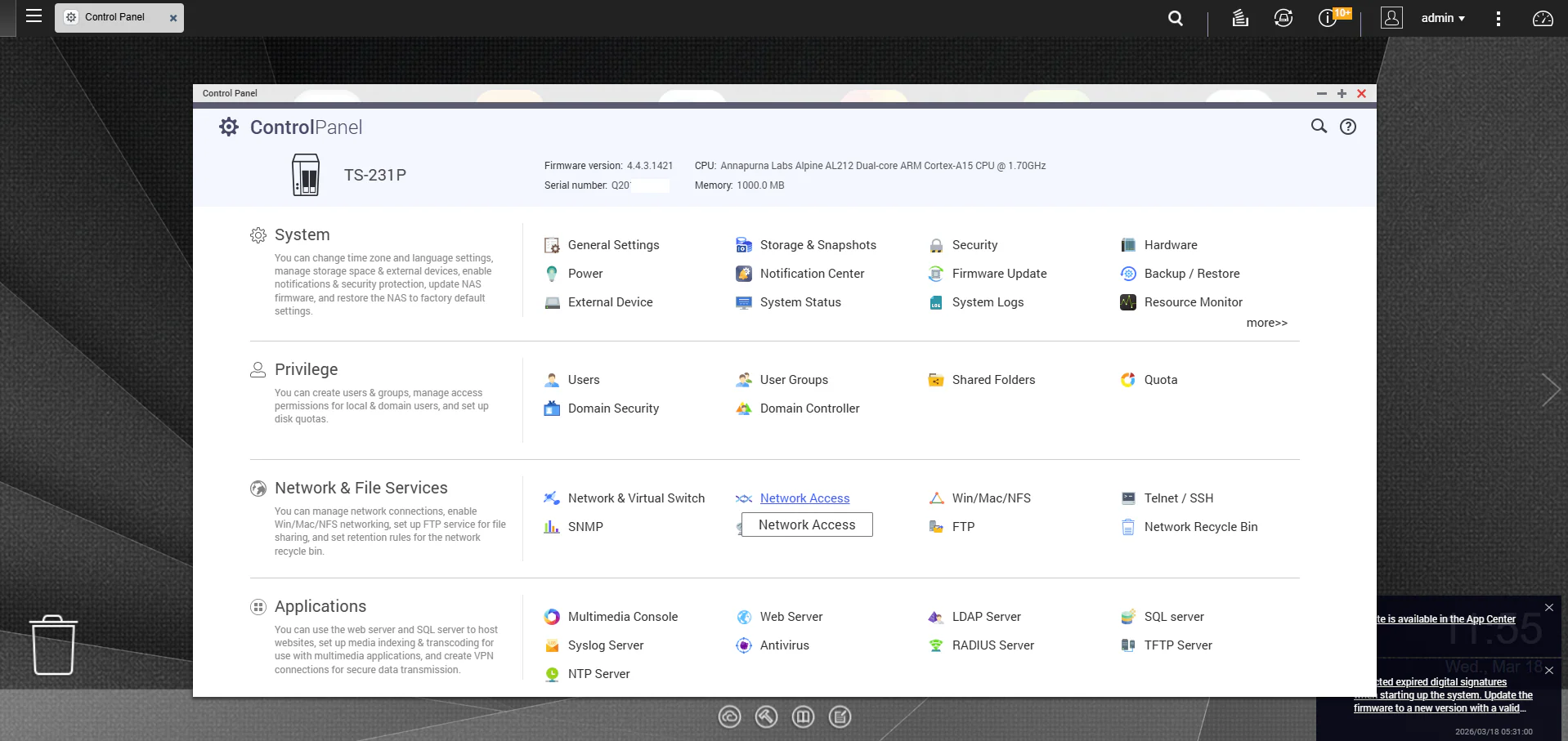
Task: Close the App Center update notification
Action: click(1549, 607)
